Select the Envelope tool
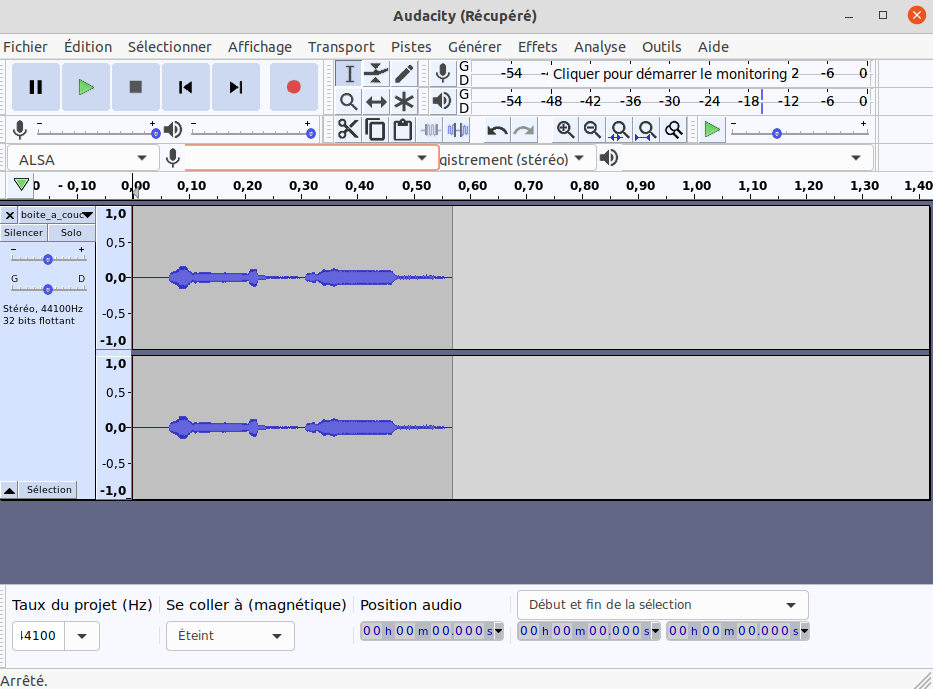The width and height of the screenshot is (933, 689). [376, 74]
